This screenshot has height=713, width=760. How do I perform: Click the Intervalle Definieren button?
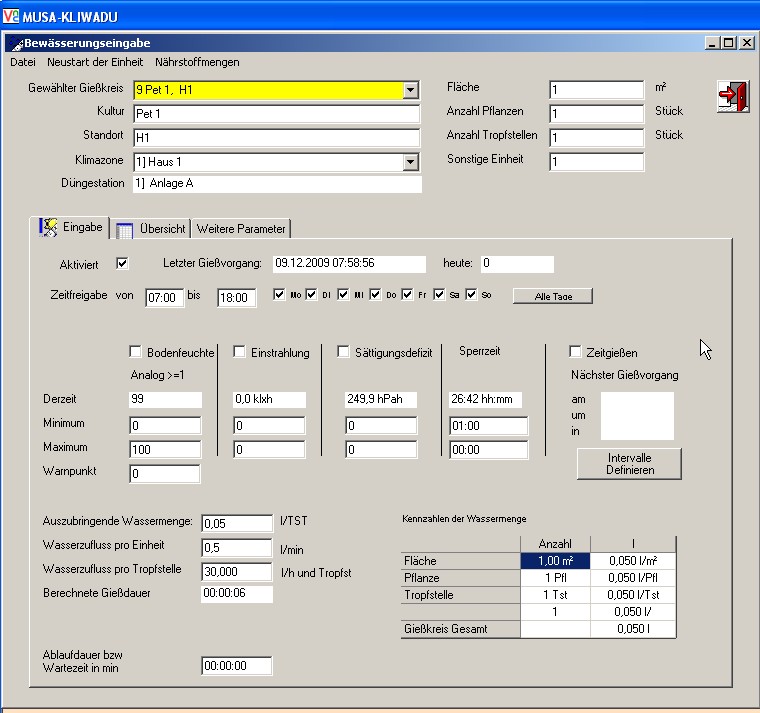[629, 464]
